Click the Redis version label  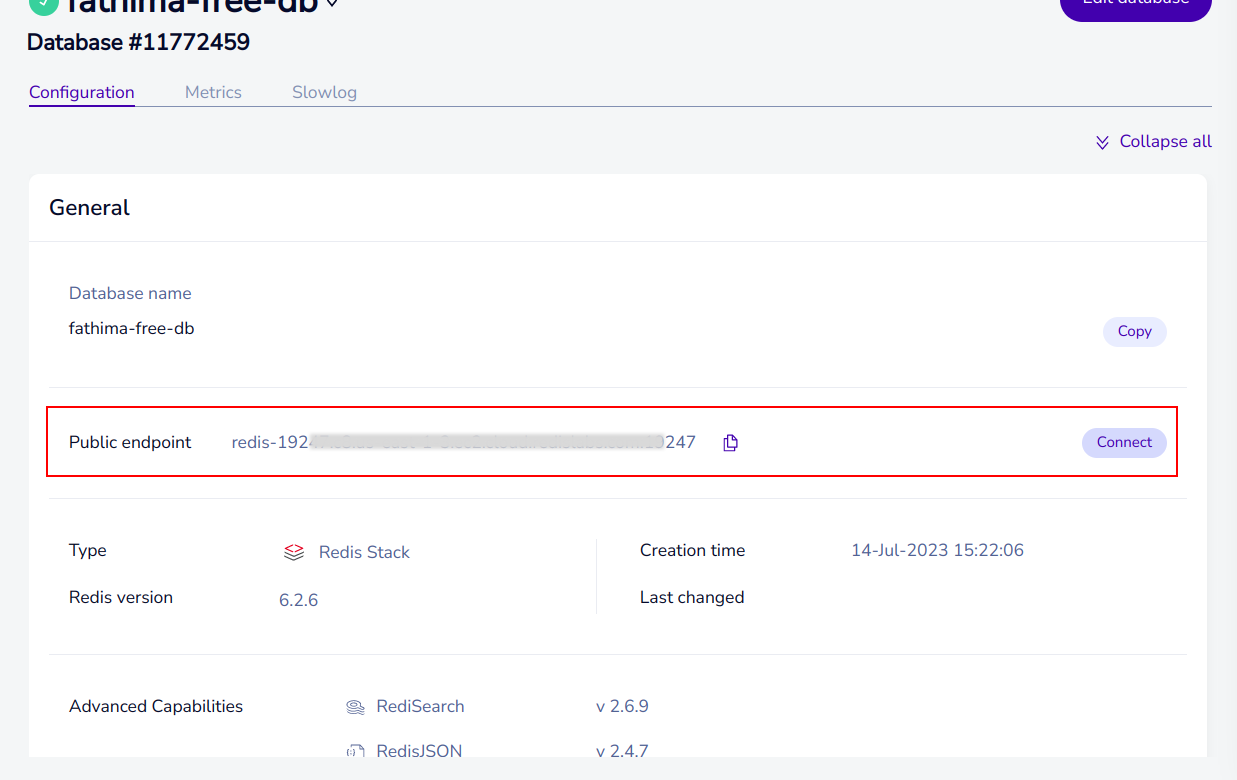tap(121, 597)
